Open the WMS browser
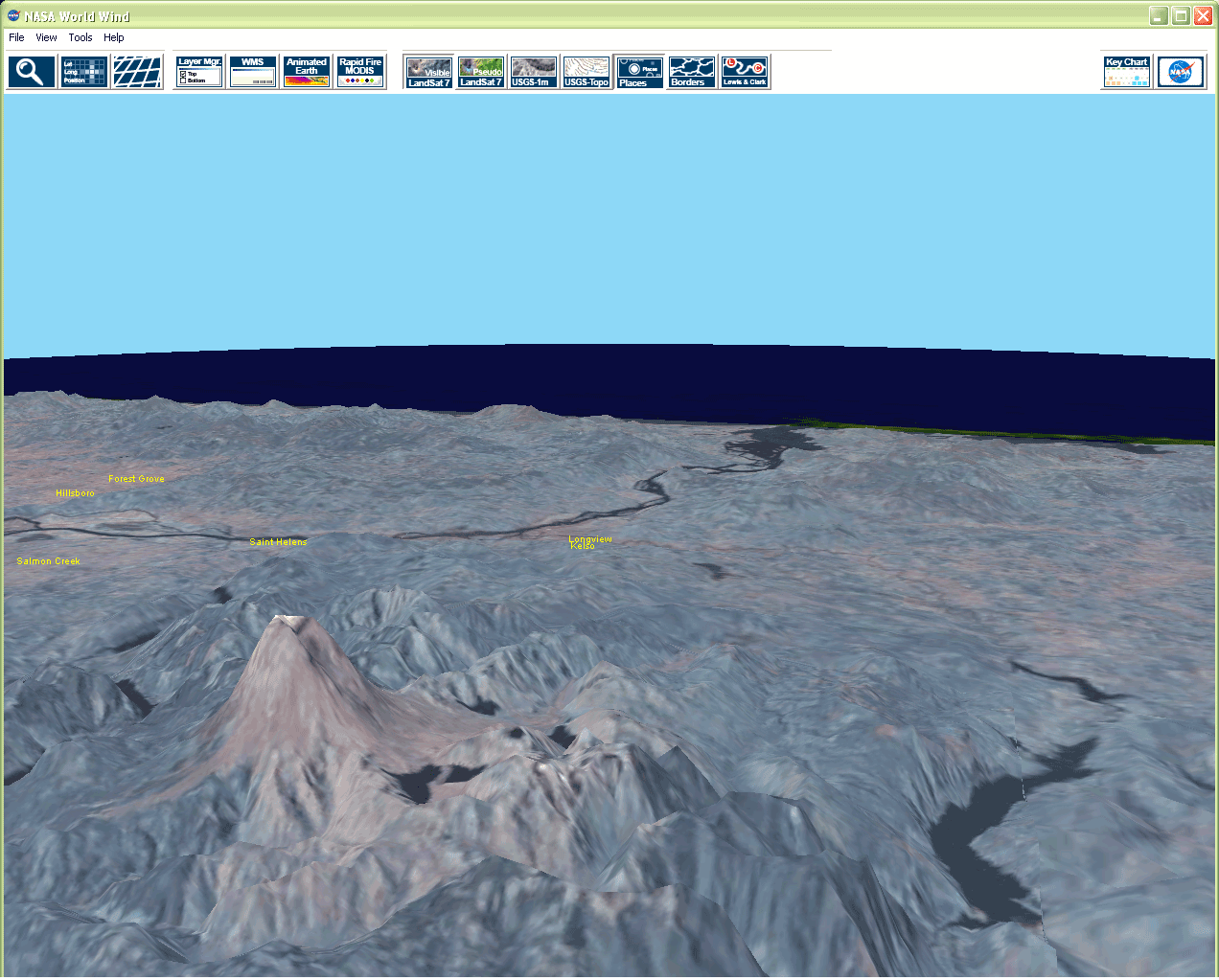Image resolution: width=1219 pixels, height=980 pixels. (x=253, y=72)
